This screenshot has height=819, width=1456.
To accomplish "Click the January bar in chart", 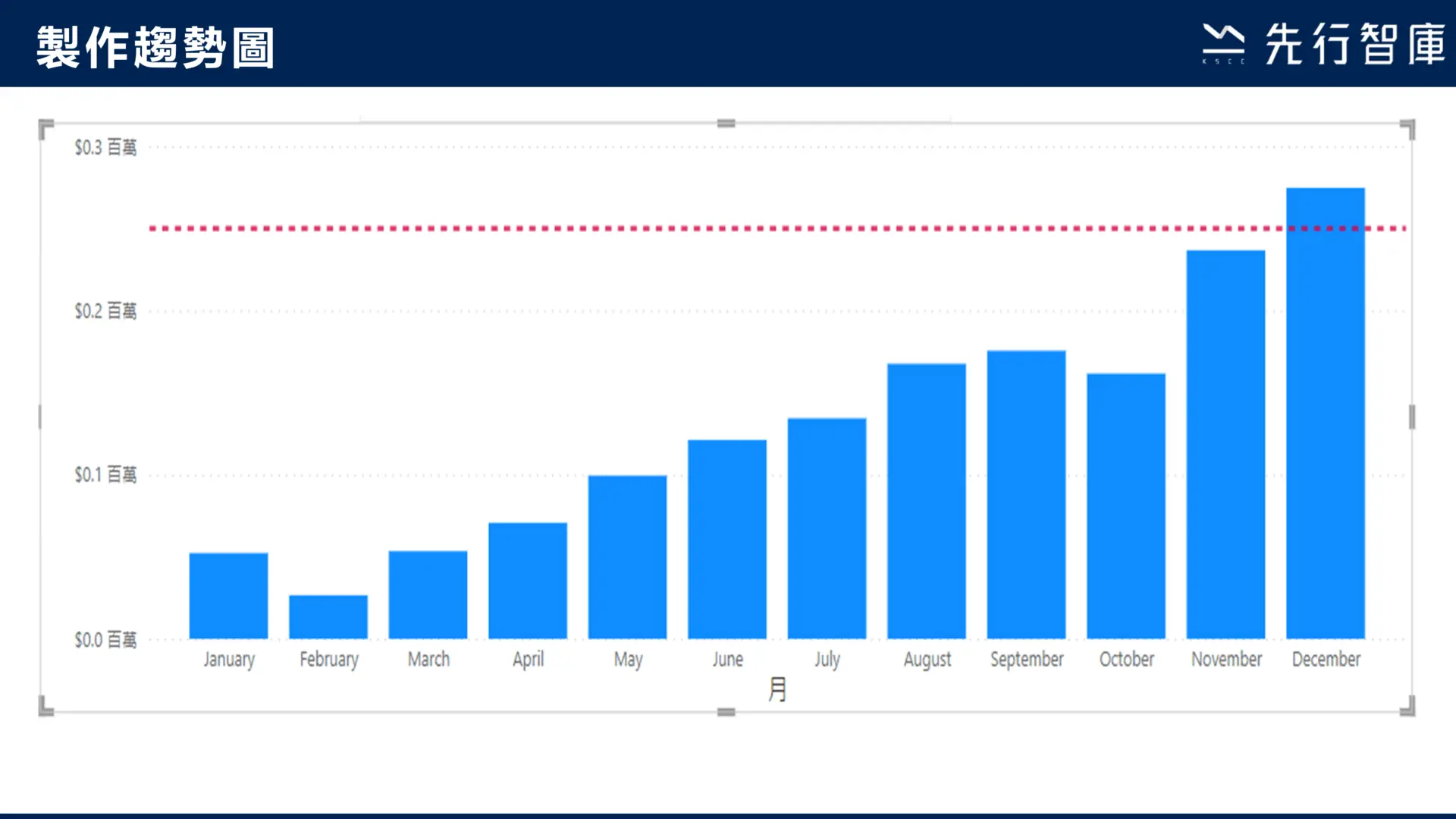I will 228,596.
